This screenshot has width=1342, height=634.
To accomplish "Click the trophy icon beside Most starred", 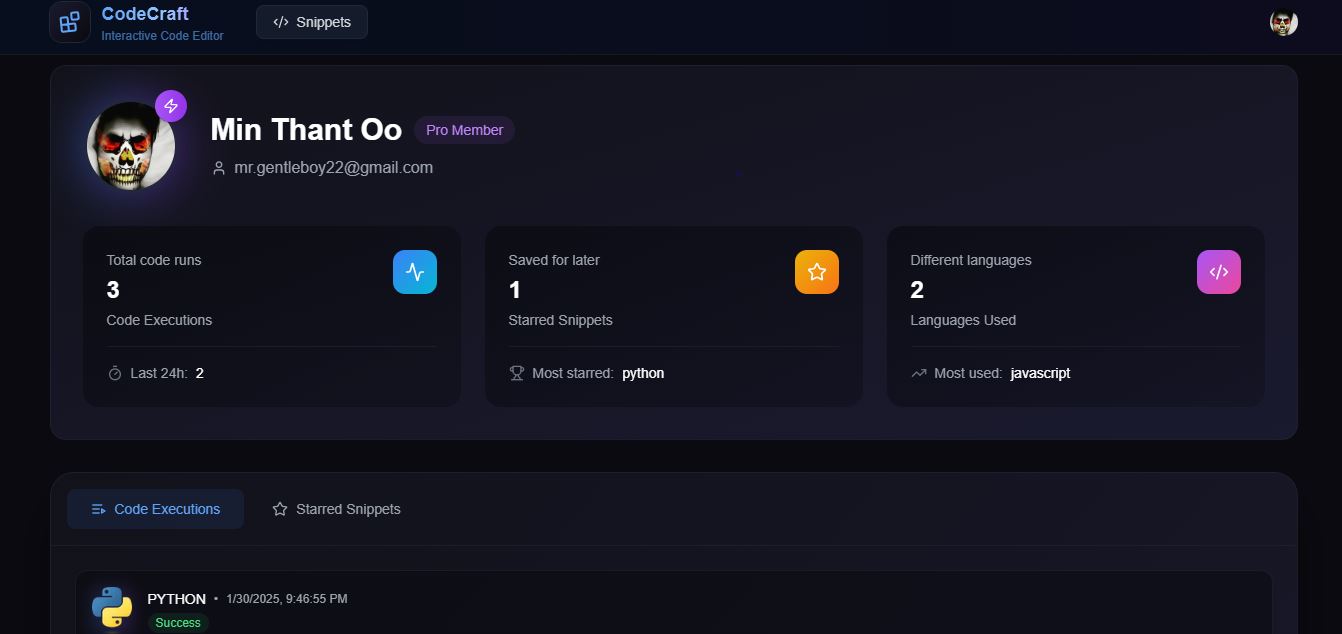I will (517, 373).
